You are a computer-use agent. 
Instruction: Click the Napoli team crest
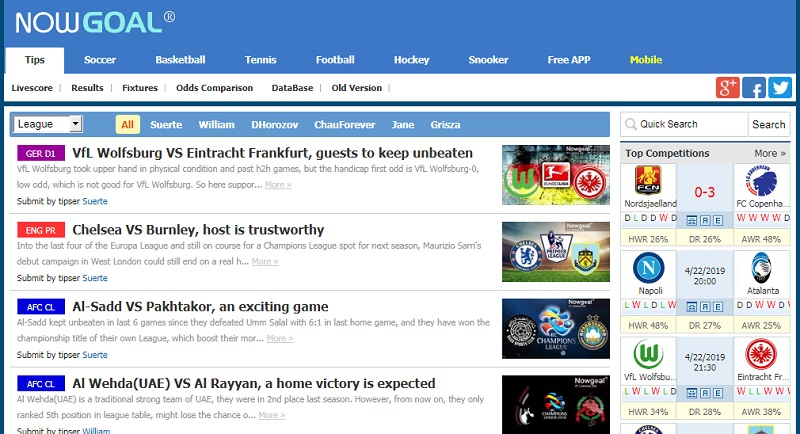coord(648,268)
